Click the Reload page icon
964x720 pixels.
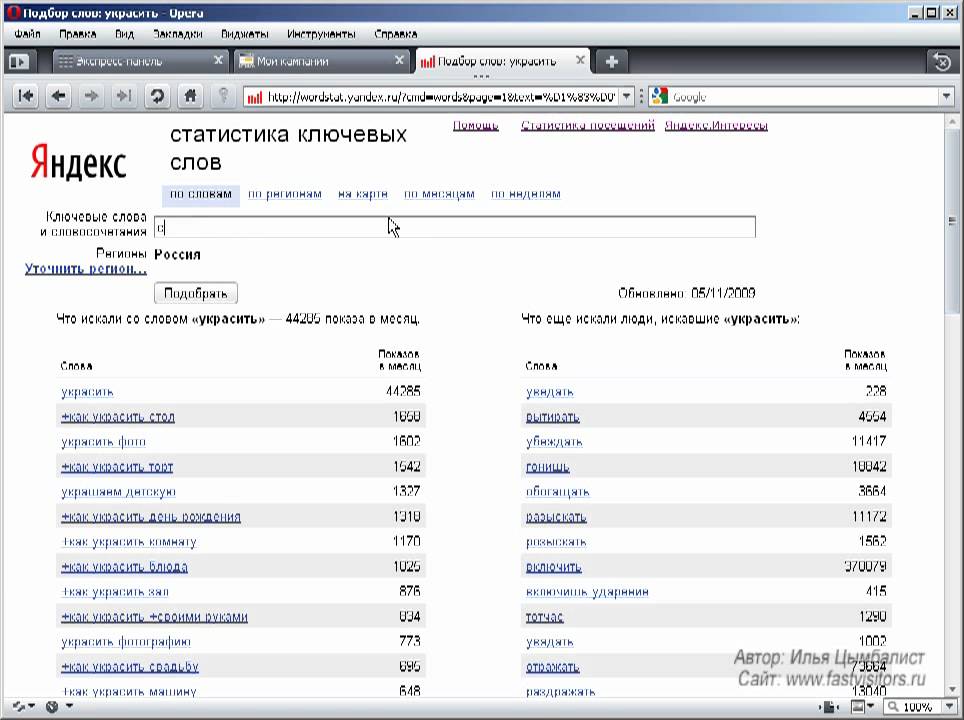click(156, 96)
